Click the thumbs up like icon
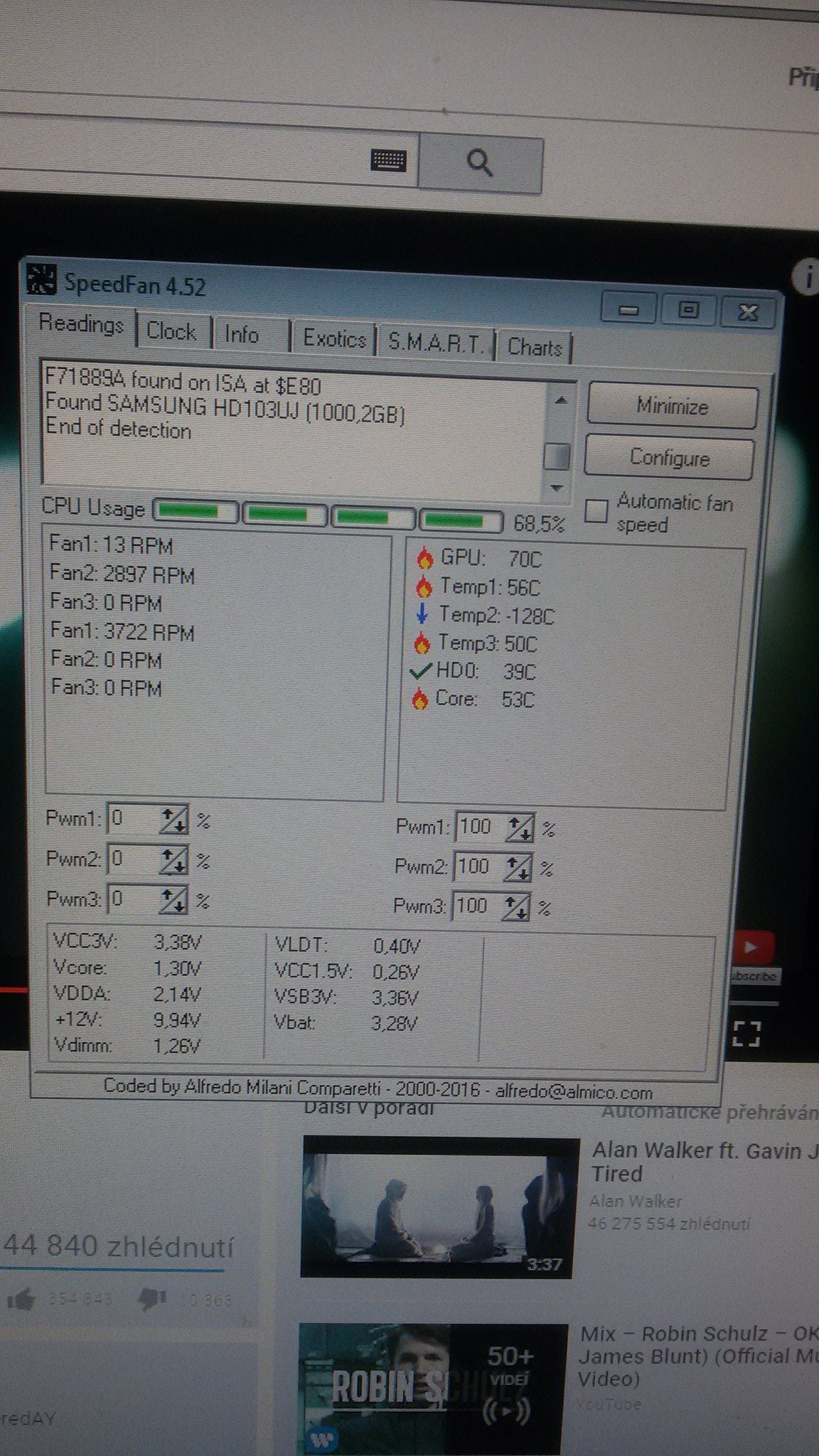This screenshot has width=819, height=1456. 21,1300
